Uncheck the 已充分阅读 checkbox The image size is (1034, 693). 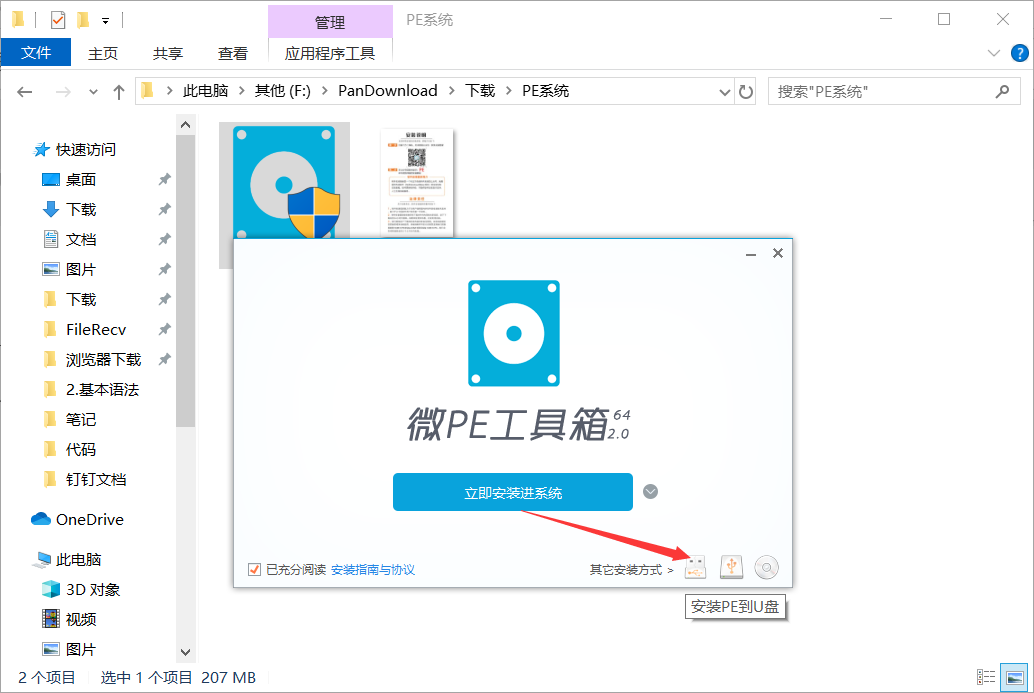(x=255, y=569)
